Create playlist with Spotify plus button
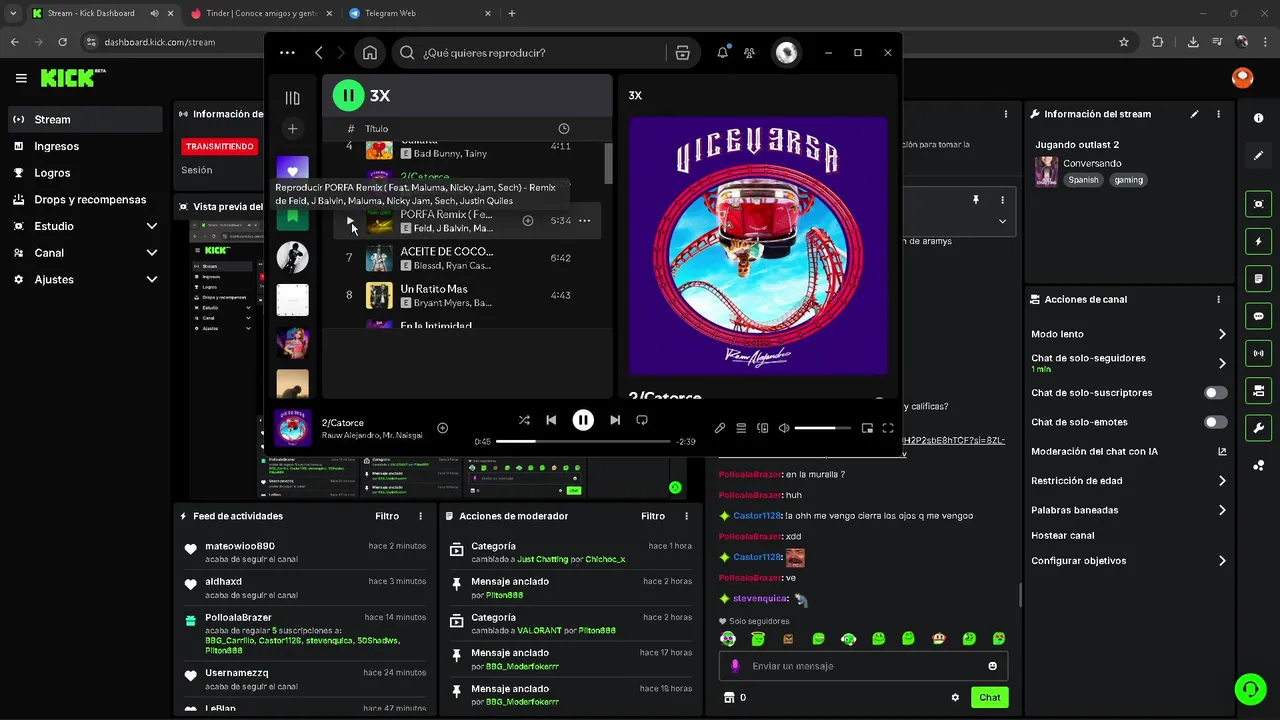 (292, 128)
